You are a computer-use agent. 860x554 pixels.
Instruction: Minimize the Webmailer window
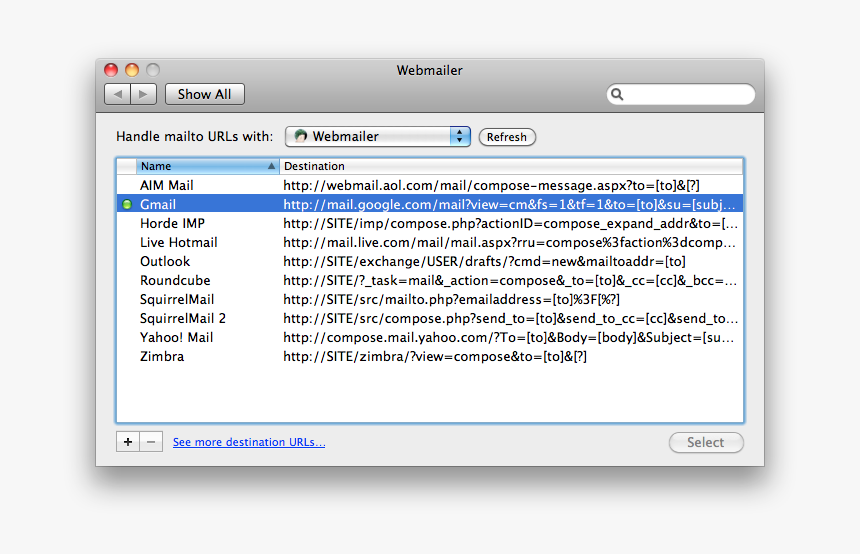[x=132, y=70]
